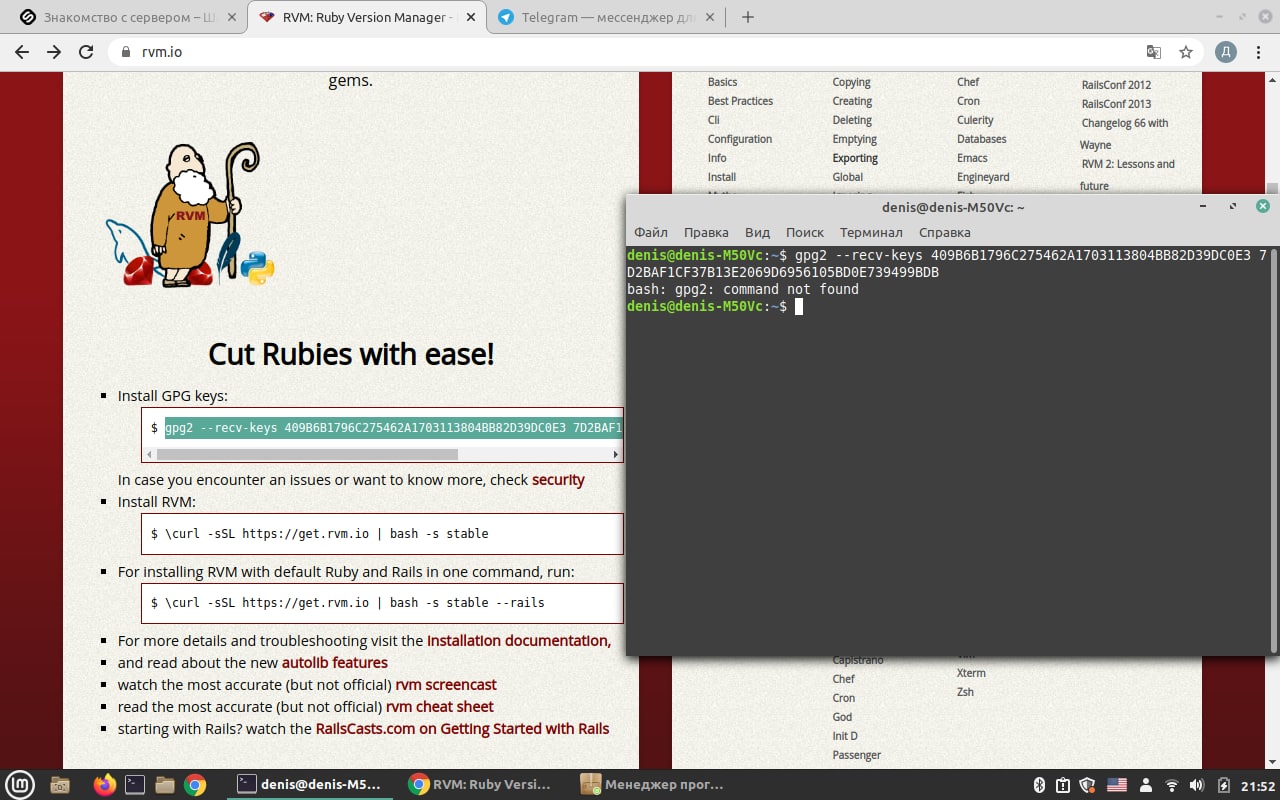Image resolution: width=1280 pixels, height=800 pixels.
Task: Open the Google Translate page icon
Action: (x=1154, y=52)
